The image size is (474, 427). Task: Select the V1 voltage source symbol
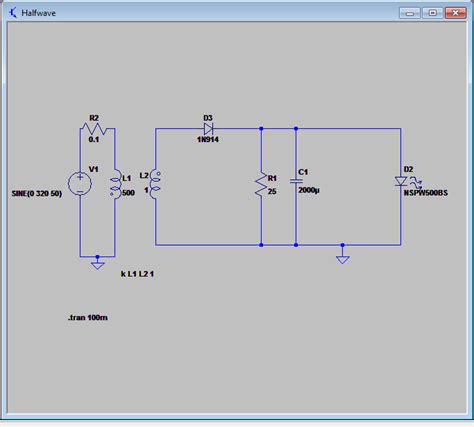click(x=80, y=183)
